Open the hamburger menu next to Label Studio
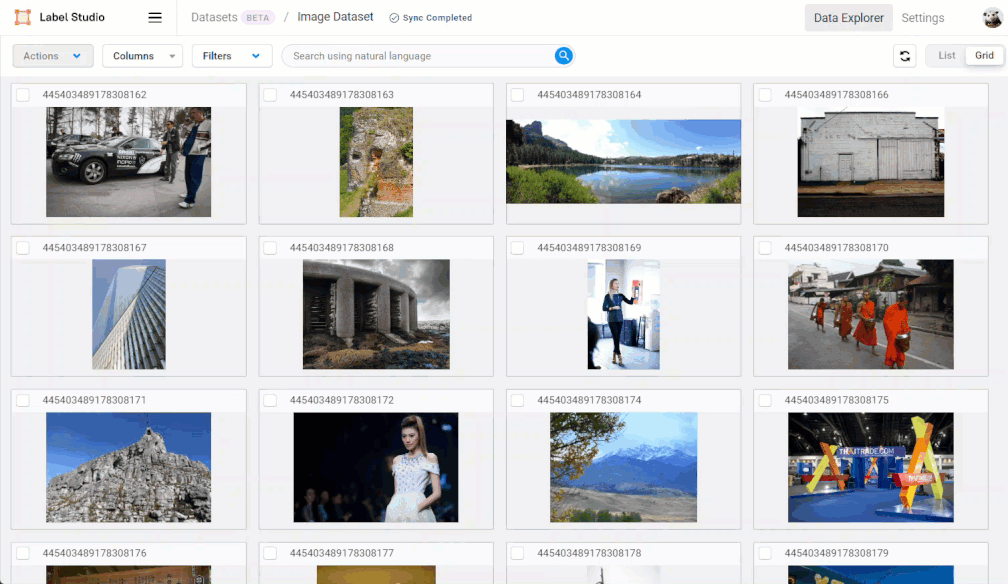1008x584 pixels. pos(155,17)
